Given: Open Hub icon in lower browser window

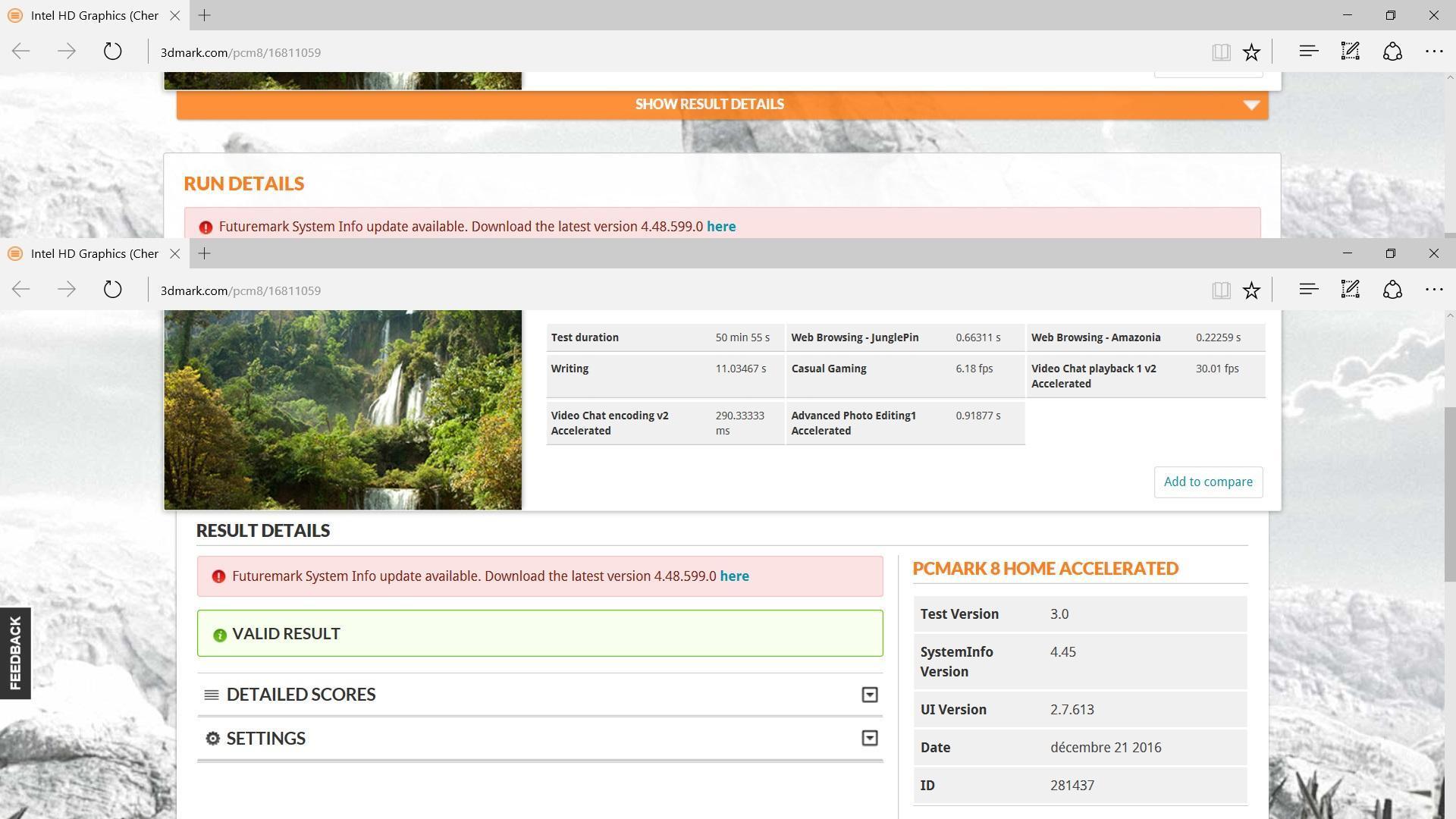Looking at the screenshot, I should click(x=1308, y=290).
